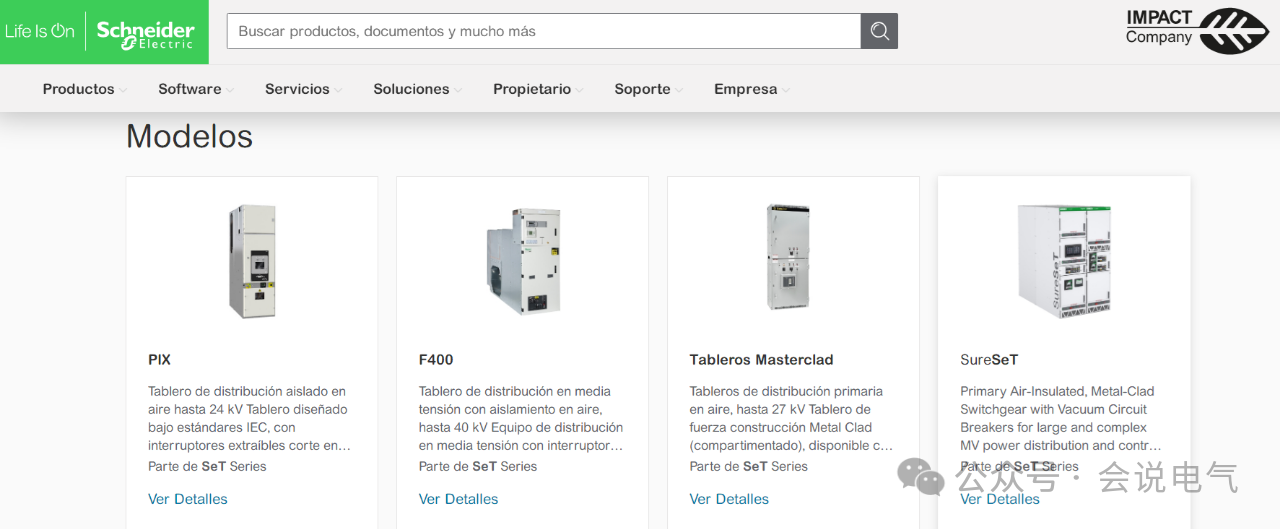Click Ver Detalles under F400

458,499
